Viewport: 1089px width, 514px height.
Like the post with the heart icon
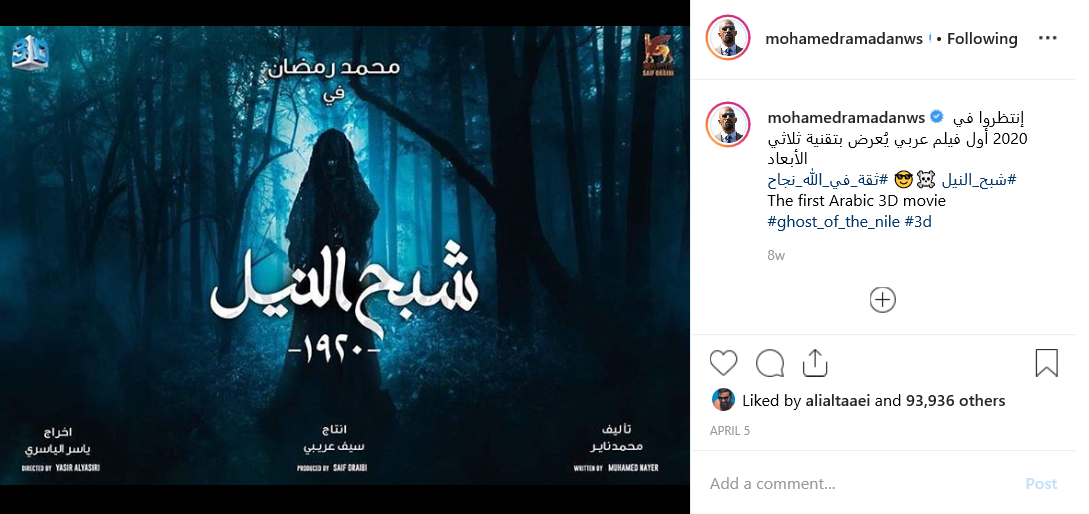[x=723, y=363]
